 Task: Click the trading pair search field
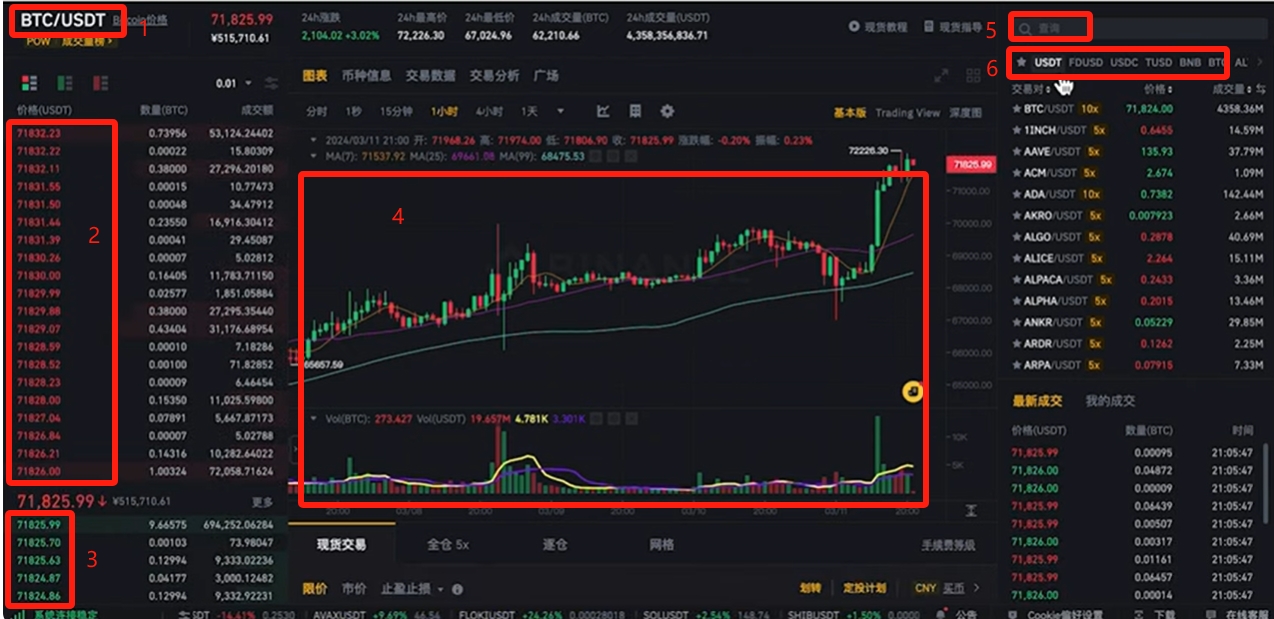pos(1142,29)
